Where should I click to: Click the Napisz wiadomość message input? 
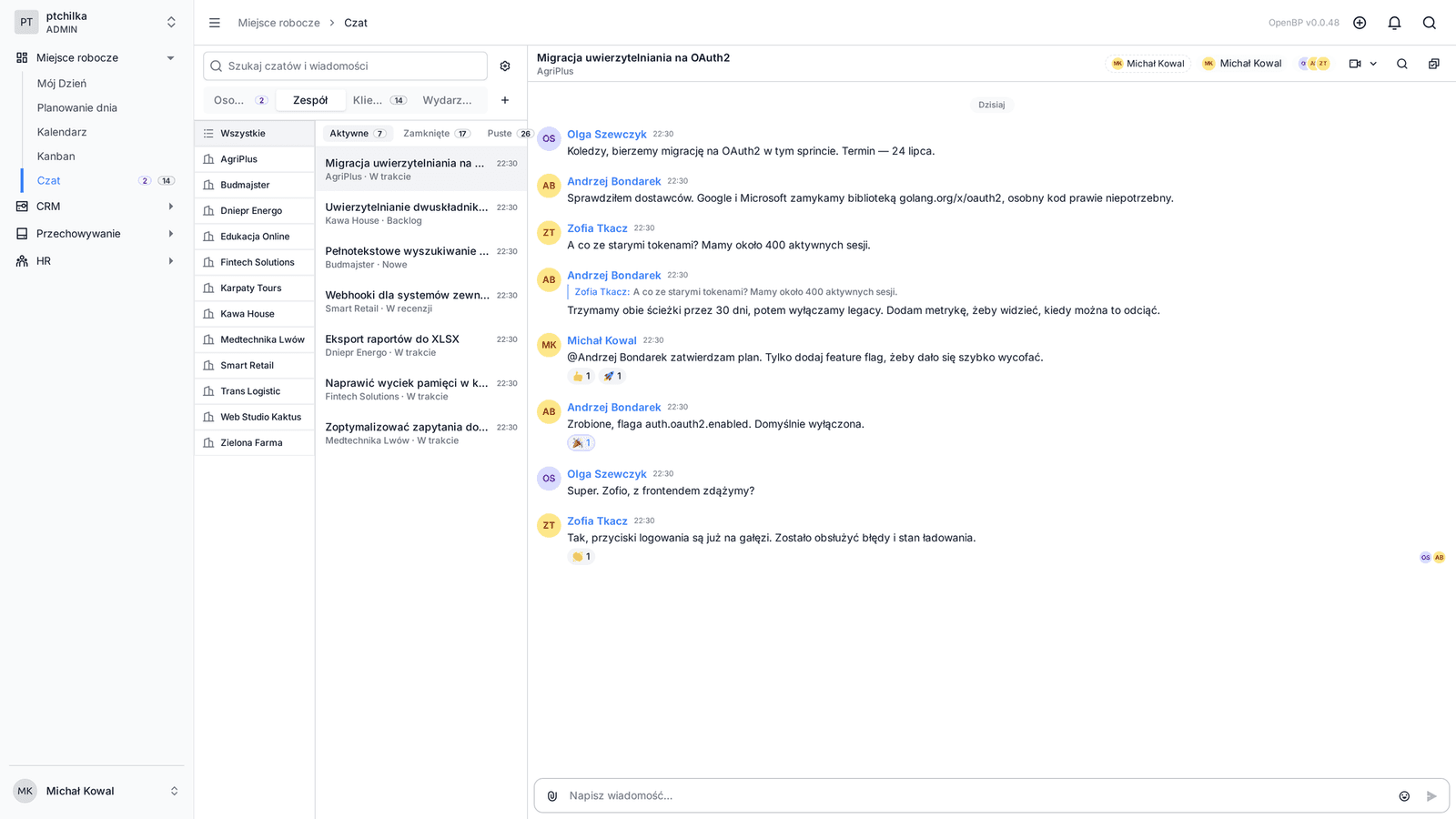(x=978, y=796)
